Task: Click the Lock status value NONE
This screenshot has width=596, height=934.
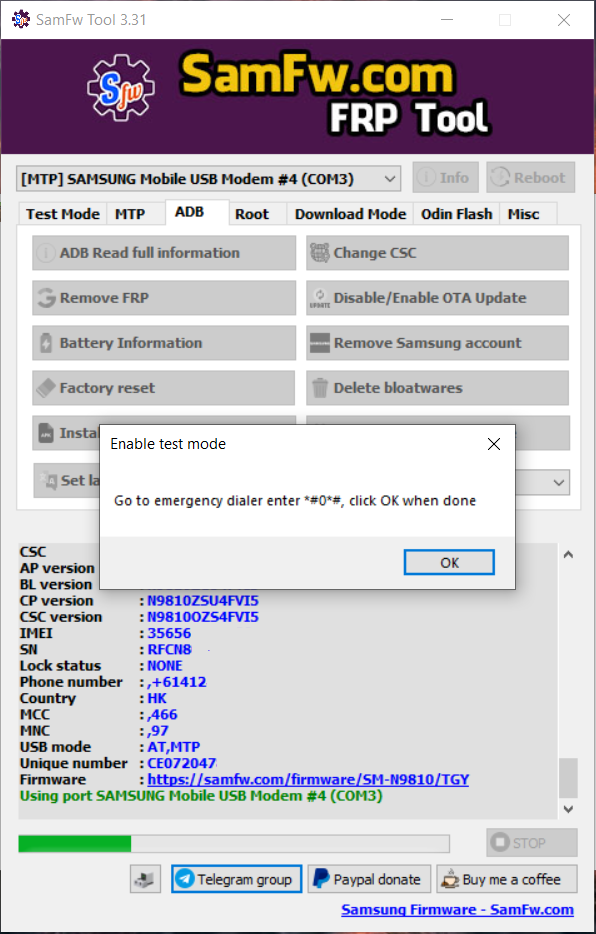Action: pos(165,665)
